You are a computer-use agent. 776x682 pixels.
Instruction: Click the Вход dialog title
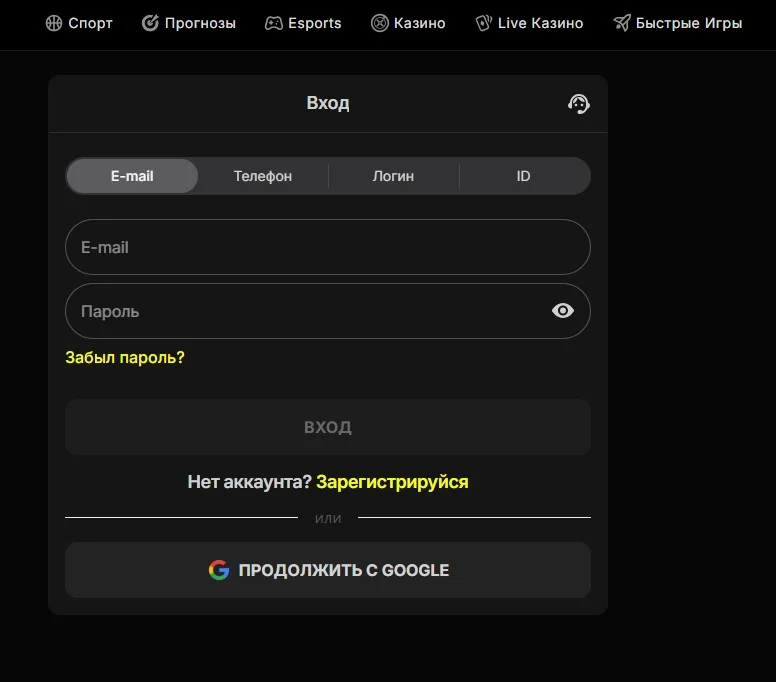click(x=328, y=103)
